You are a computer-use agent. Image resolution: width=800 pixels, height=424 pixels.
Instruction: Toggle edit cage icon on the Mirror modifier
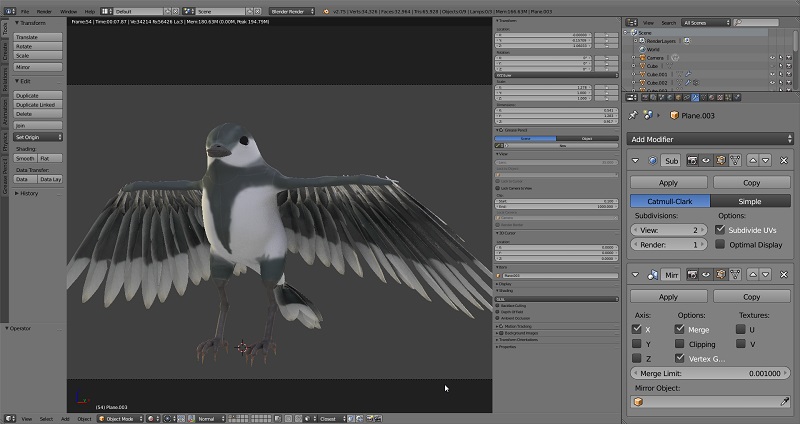click(x=735, y=275)
